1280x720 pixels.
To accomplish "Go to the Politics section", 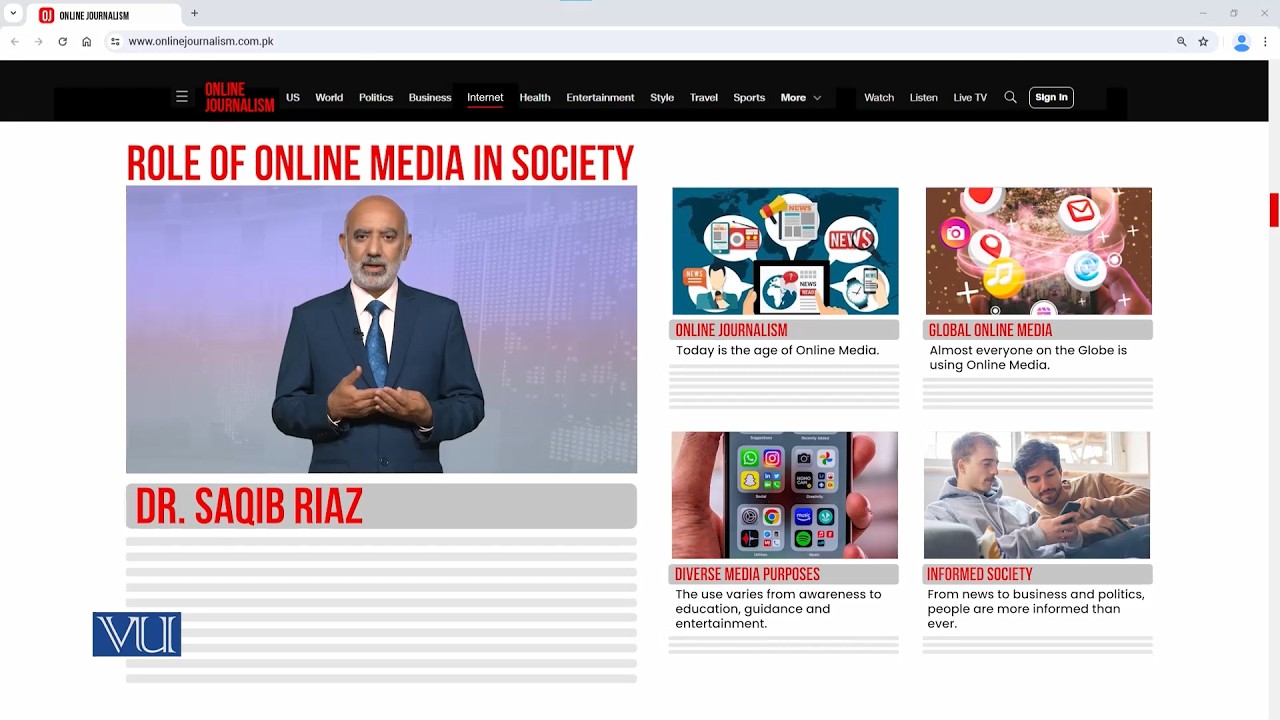I will pos(376,97).
